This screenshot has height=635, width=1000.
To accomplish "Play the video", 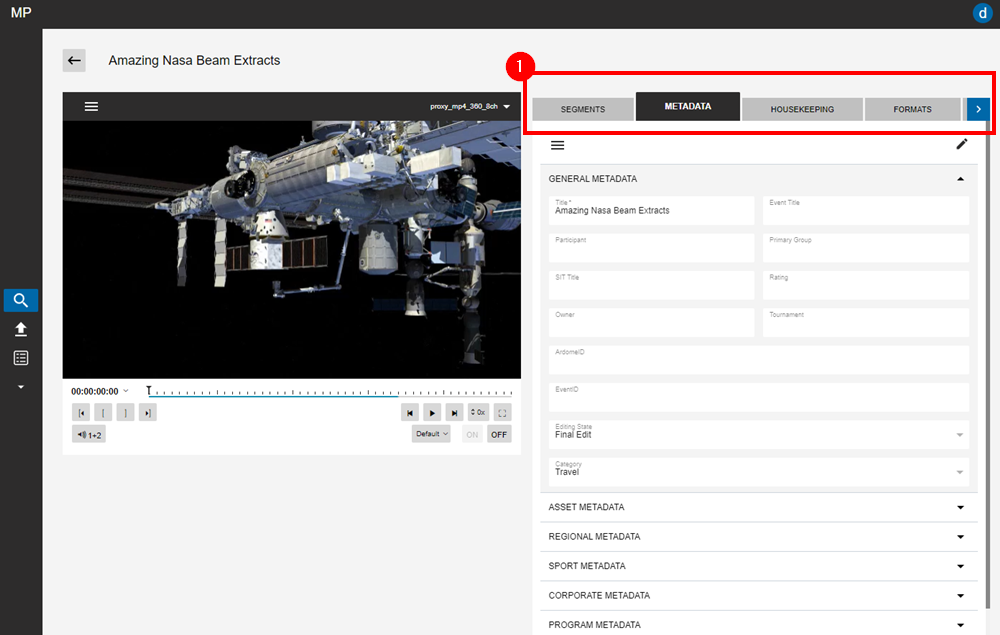I will (x=432, y=412).
